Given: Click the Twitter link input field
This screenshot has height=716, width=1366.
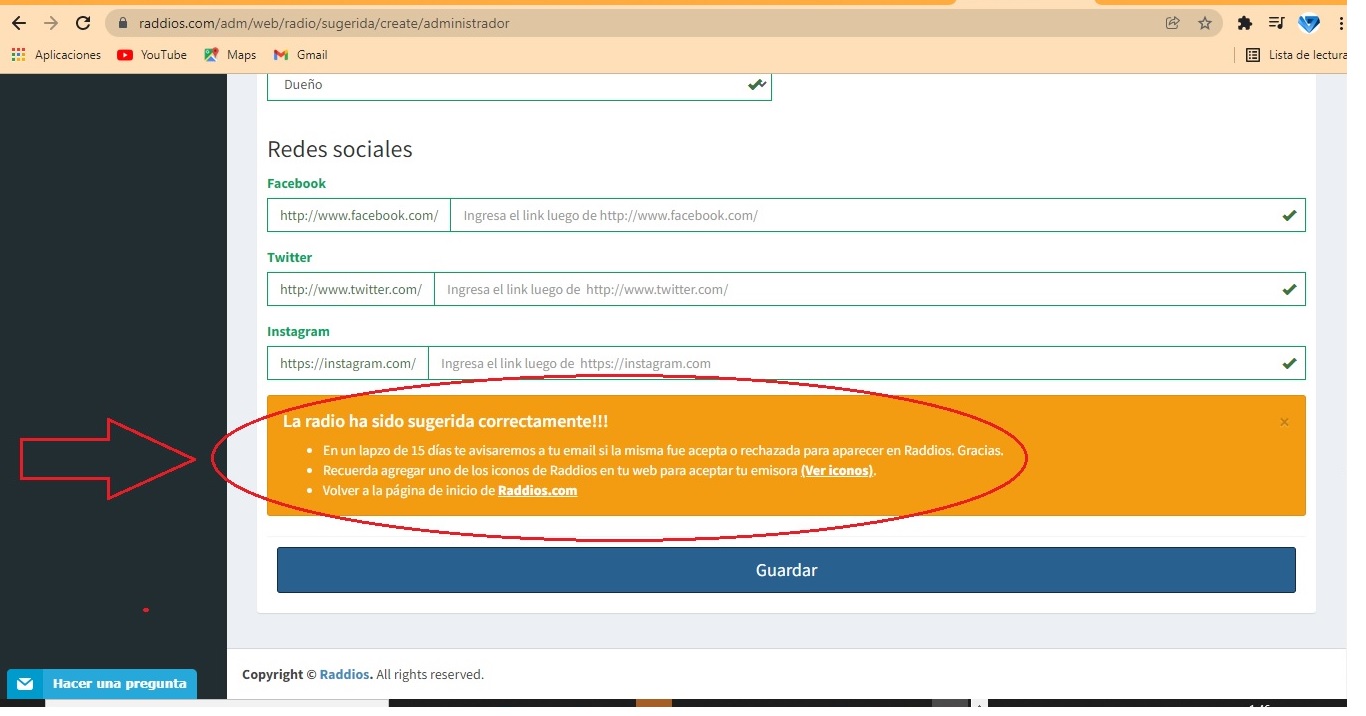Looking at the screenshot, I should click(x=857, y=289).
